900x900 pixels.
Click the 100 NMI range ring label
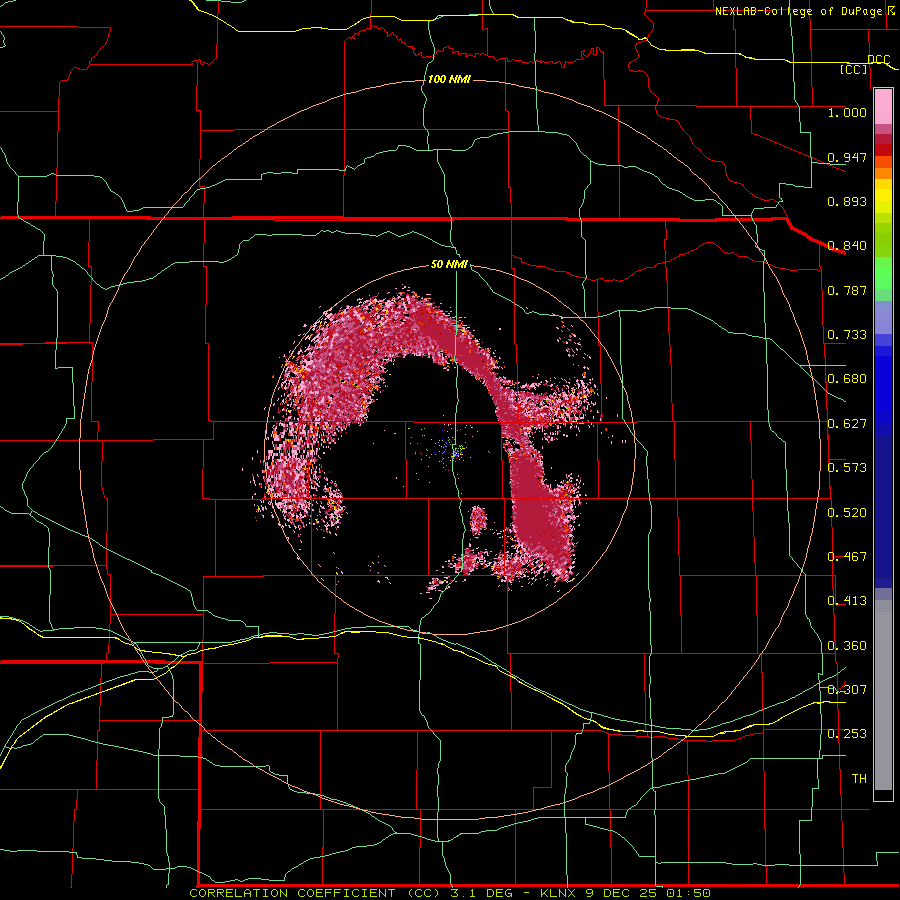tap(449, 79)
